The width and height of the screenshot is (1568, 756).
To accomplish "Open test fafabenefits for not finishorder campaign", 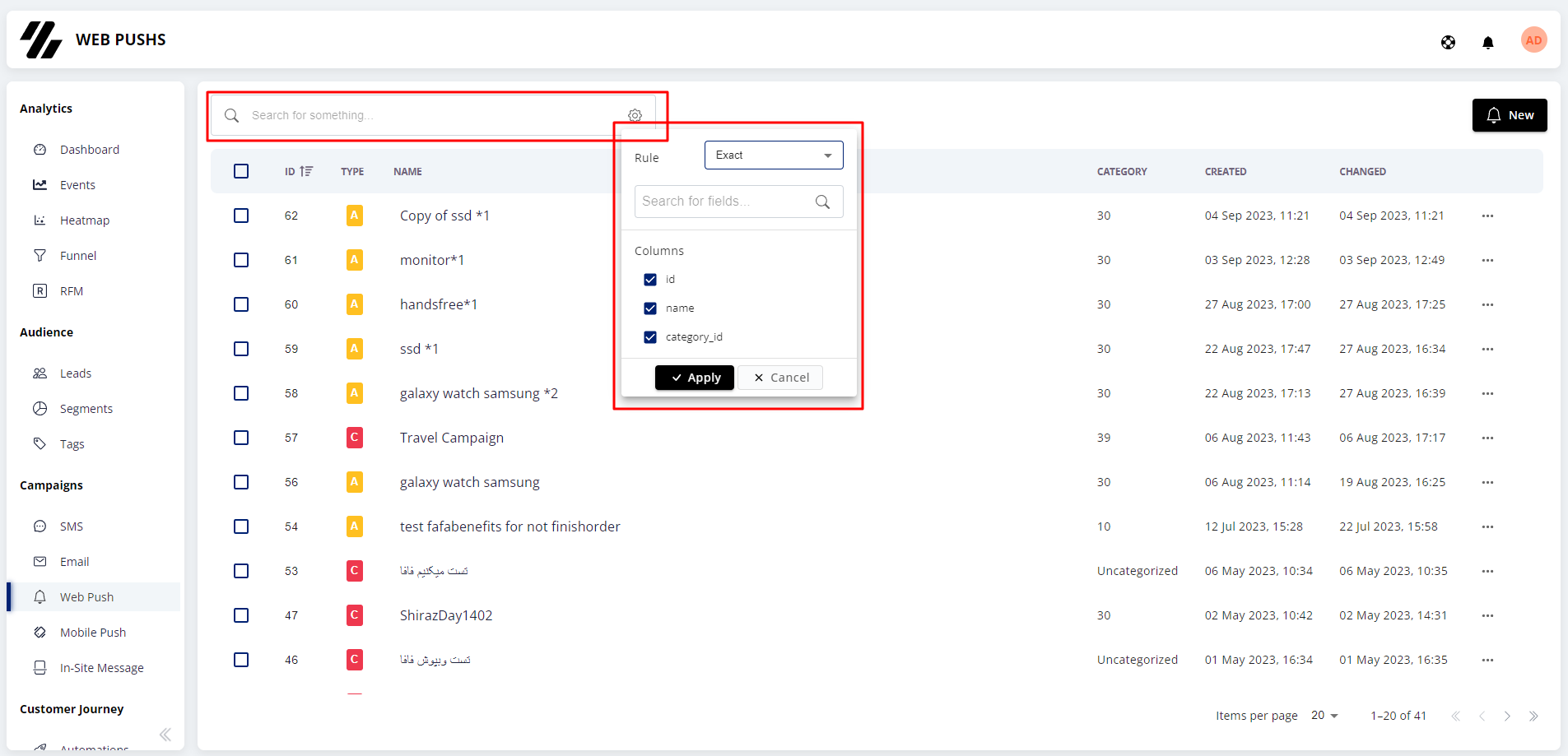I will click(510, 526).
